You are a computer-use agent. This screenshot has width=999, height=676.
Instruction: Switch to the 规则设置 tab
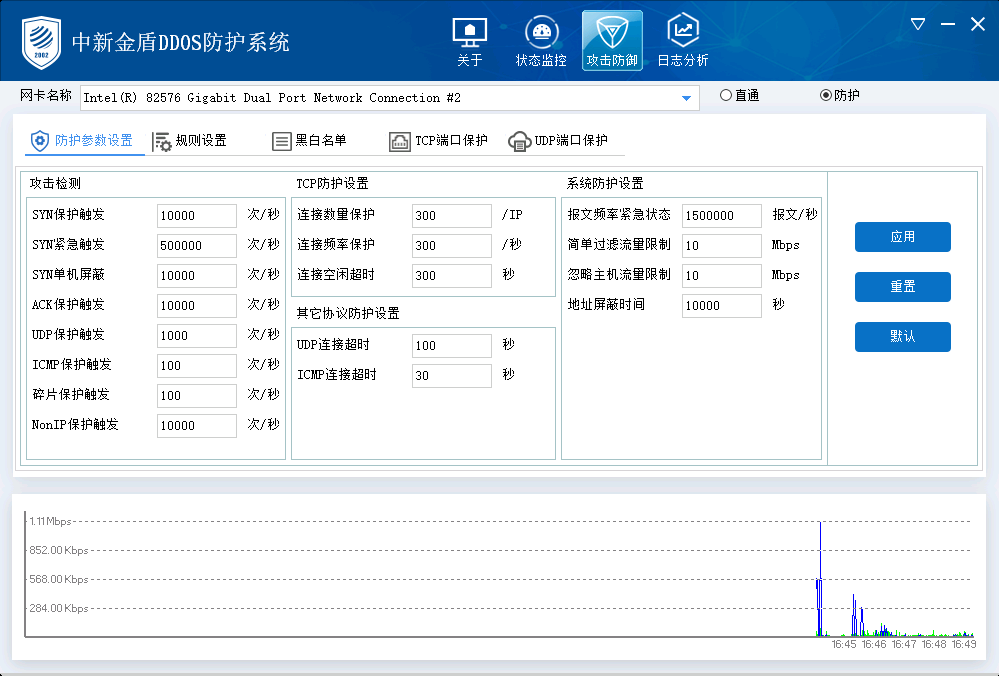tap(190, 141)
